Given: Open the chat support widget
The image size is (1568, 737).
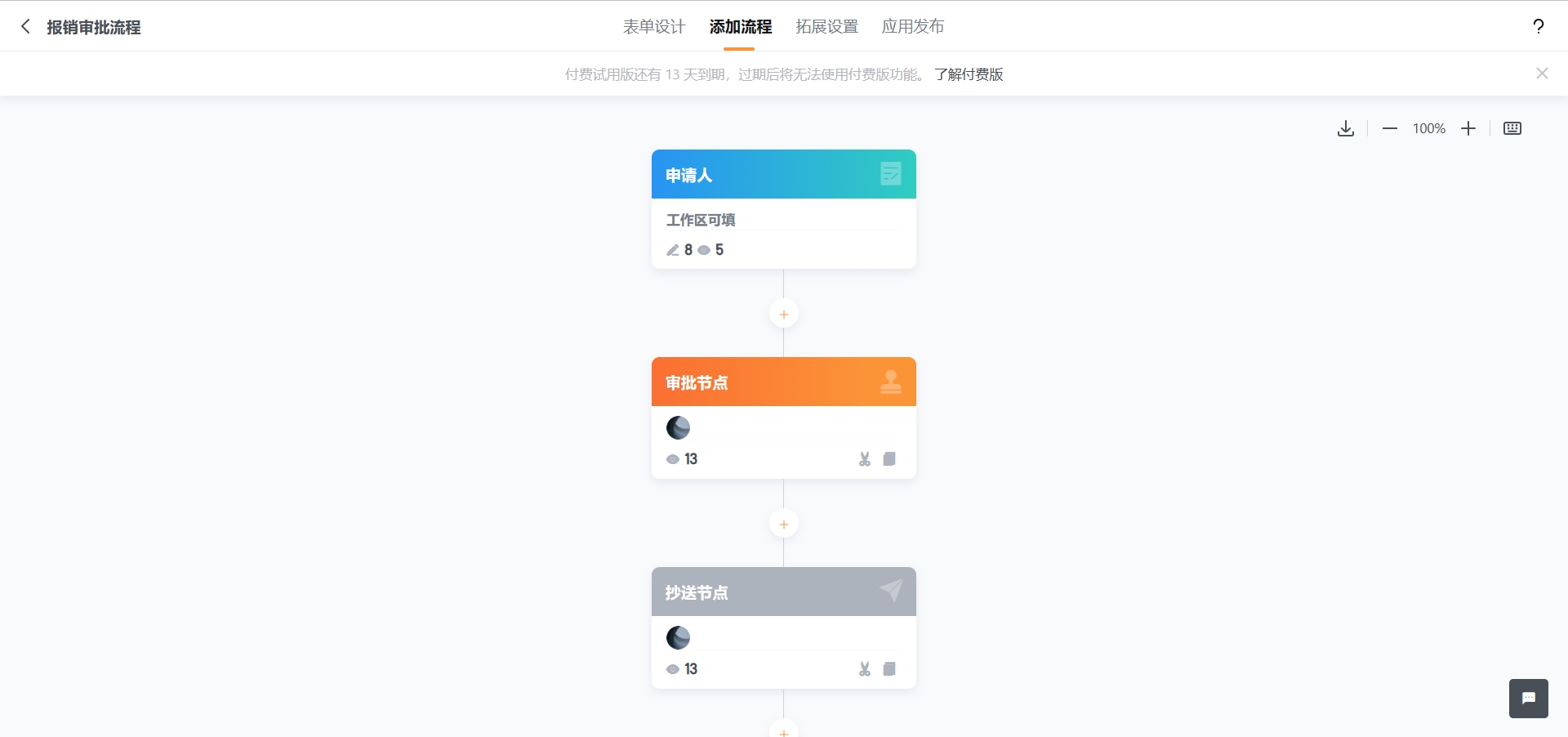Looking at the screenshot, I should point(1529,699).
